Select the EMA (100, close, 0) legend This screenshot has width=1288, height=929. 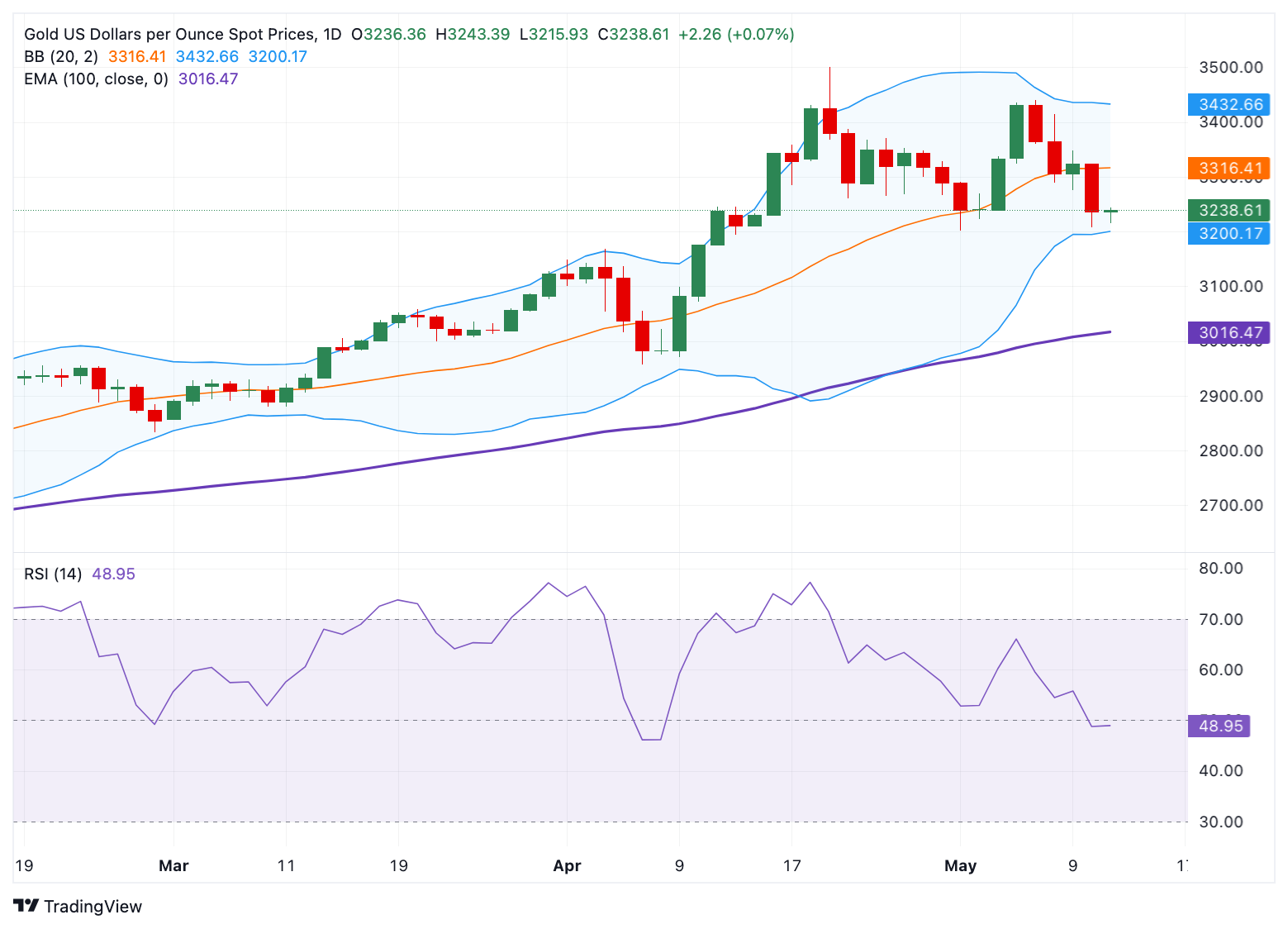96,79
